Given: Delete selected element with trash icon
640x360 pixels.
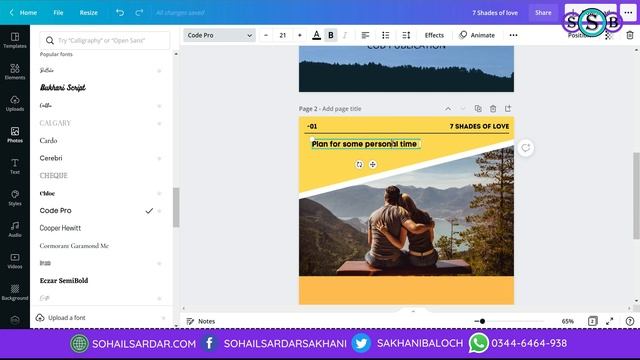Looking at the screenshot, I should pos(630,36).
